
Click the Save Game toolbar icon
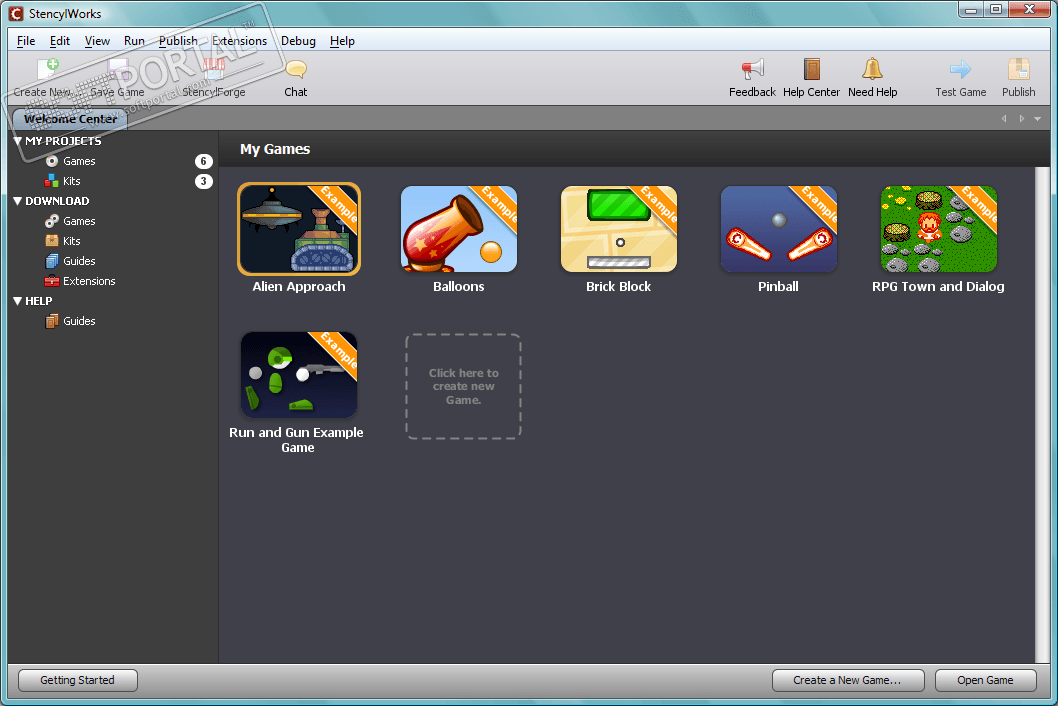tap(118, 70)
